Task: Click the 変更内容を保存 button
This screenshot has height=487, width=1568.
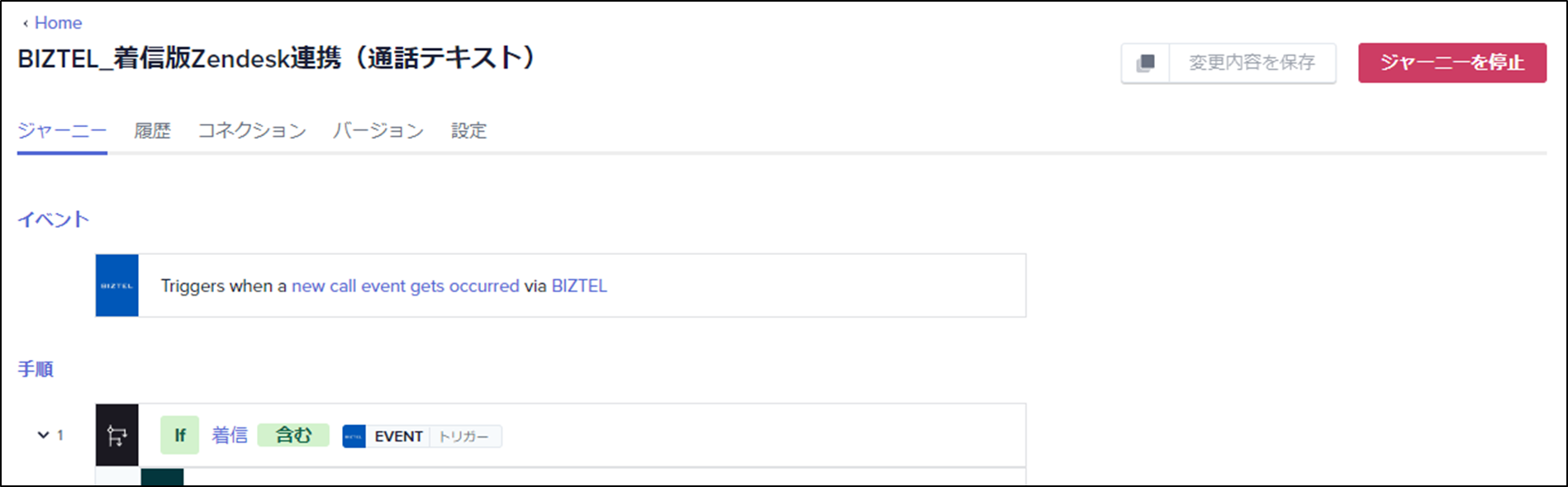Action: 1252,63
